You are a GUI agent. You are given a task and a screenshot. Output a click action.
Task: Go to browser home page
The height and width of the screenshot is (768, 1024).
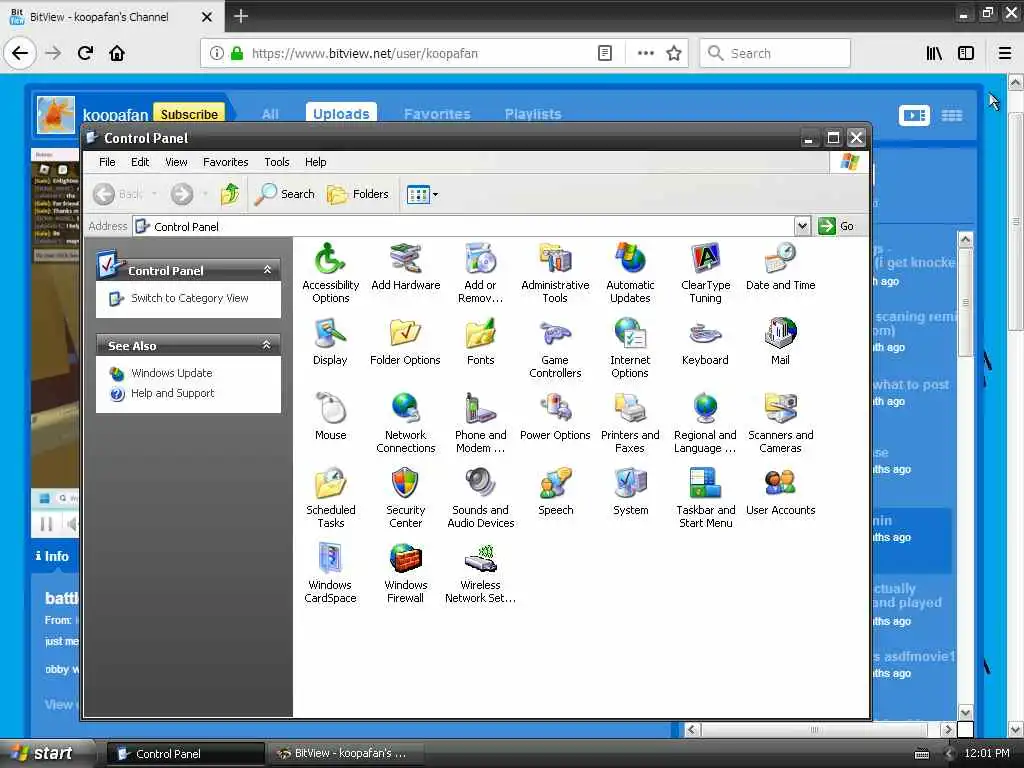(117, 53)
